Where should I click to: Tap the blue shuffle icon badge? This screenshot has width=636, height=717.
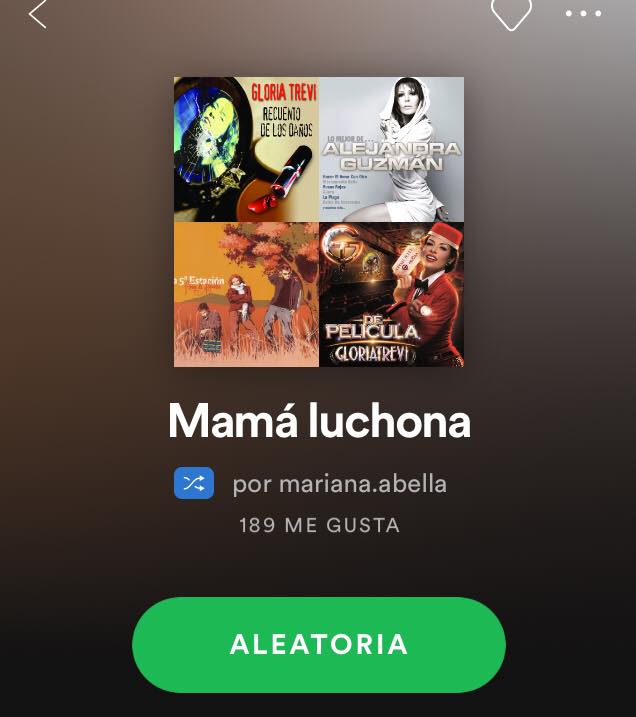[x=194, y=483]
